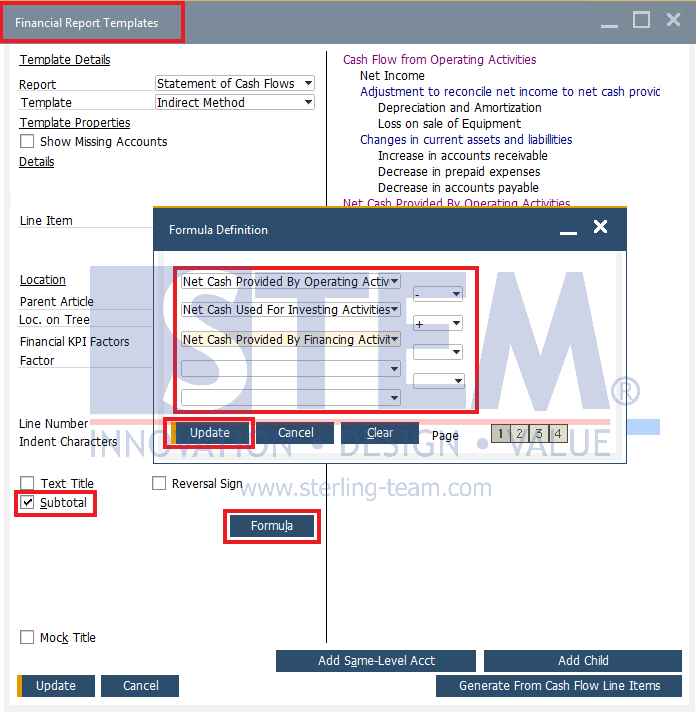The image size is (696, 712).
Task: Go to formula page 2
Action: pyautogui.click(x=519, y=434)
